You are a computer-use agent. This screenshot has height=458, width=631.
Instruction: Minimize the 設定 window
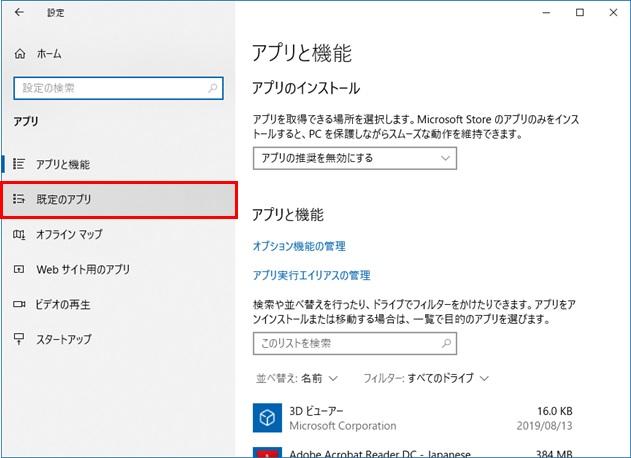point(546,12)
